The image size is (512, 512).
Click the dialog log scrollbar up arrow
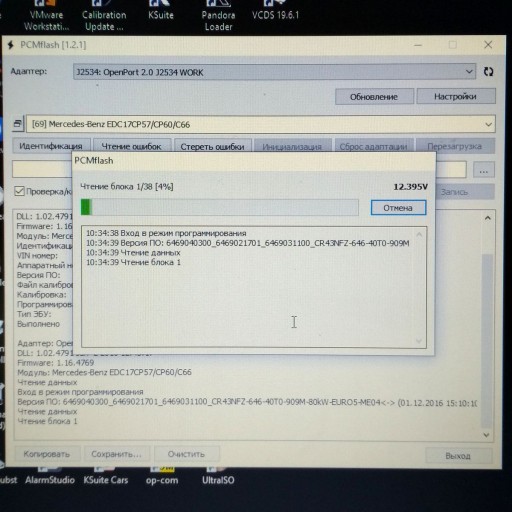[419, 234]
